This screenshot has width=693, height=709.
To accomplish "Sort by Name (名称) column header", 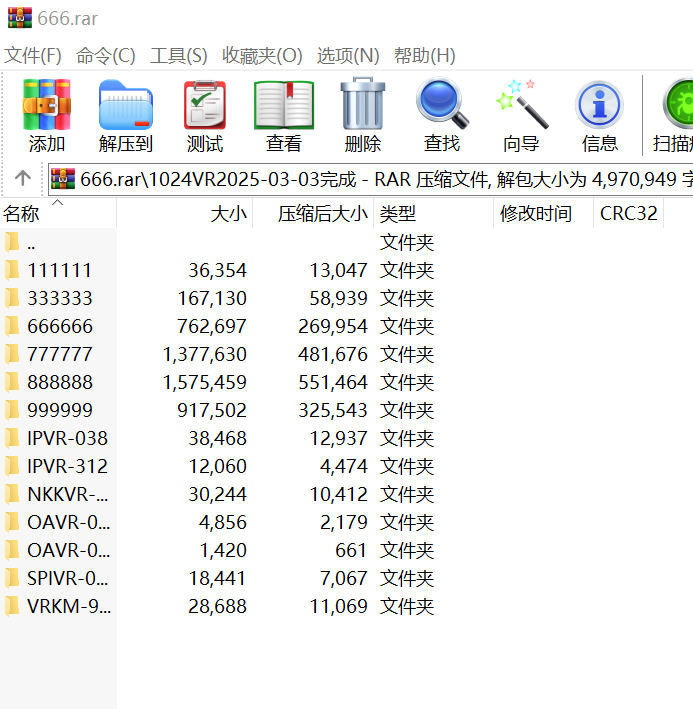I will point(22,213).
